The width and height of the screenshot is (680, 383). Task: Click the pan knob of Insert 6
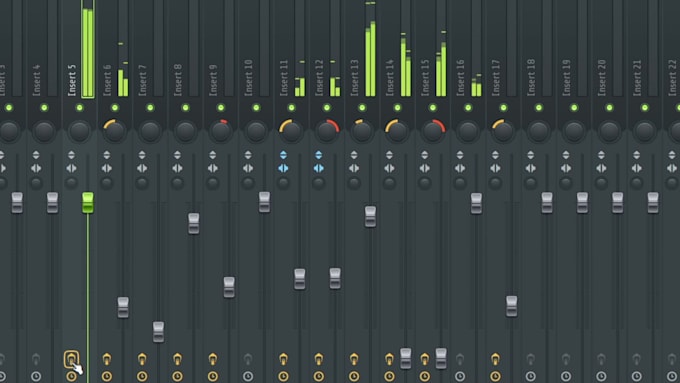coord(114,131)
